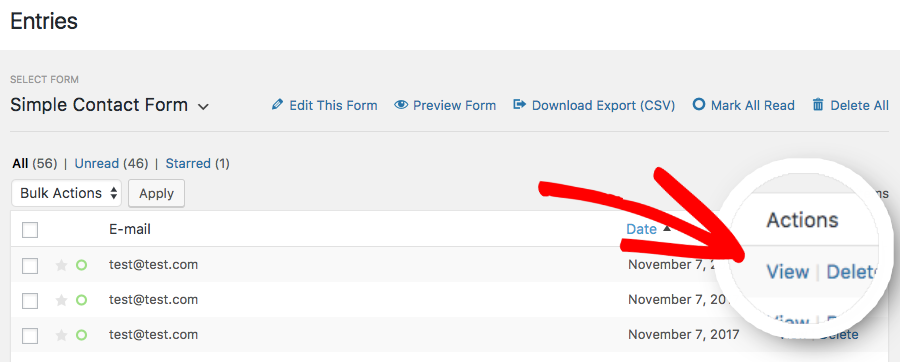
Task: Click the first row's test@test.com email
Action: coord(153,265)
